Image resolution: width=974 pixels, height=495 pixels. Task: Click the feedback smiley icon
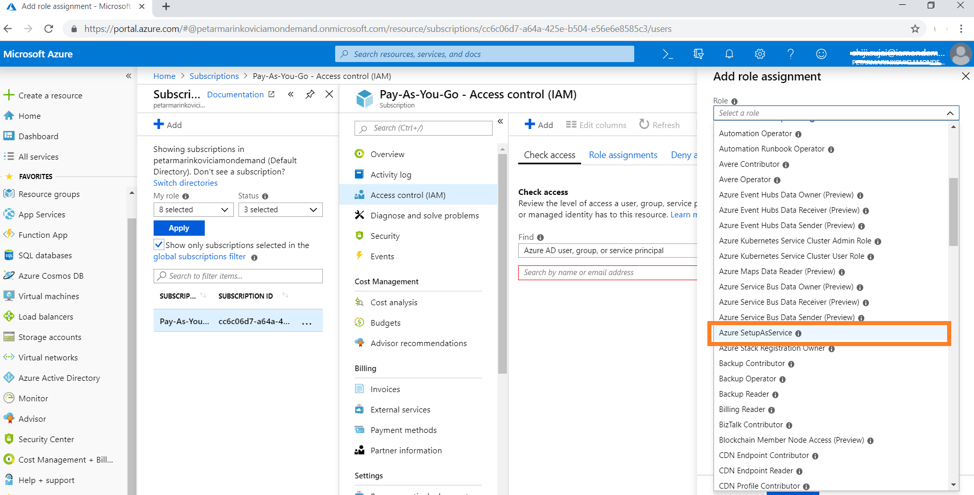(x=821, y=54)
